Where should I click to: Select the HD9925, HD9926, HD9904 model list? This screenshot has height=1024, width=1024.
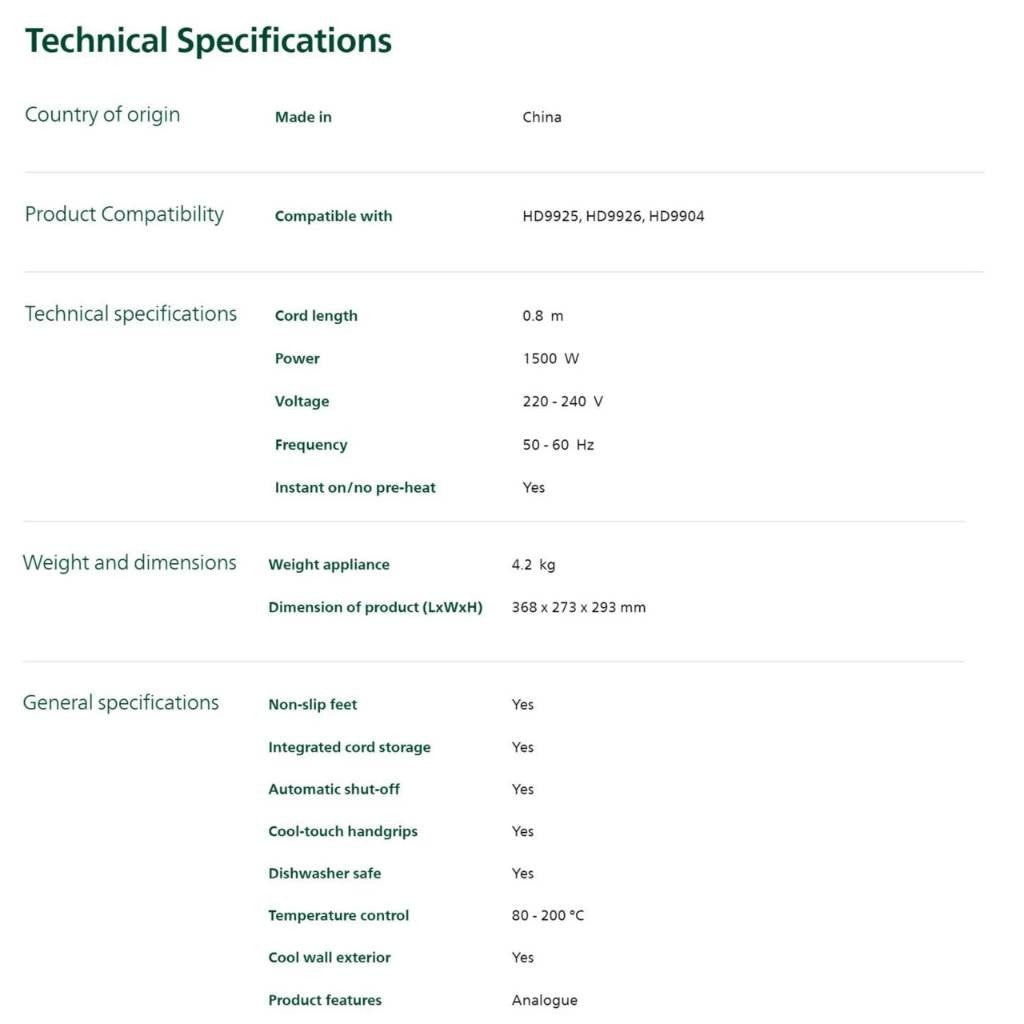click(x=613, y=216)
